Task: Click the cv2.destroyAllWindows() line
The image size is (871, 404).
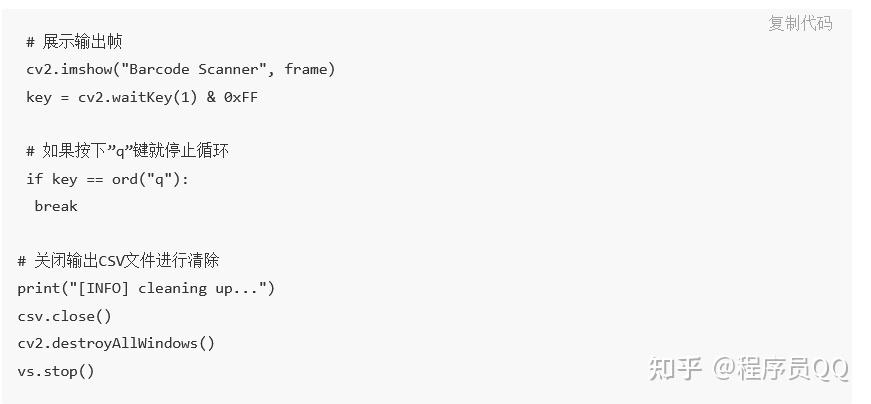Action: point(116,343)
